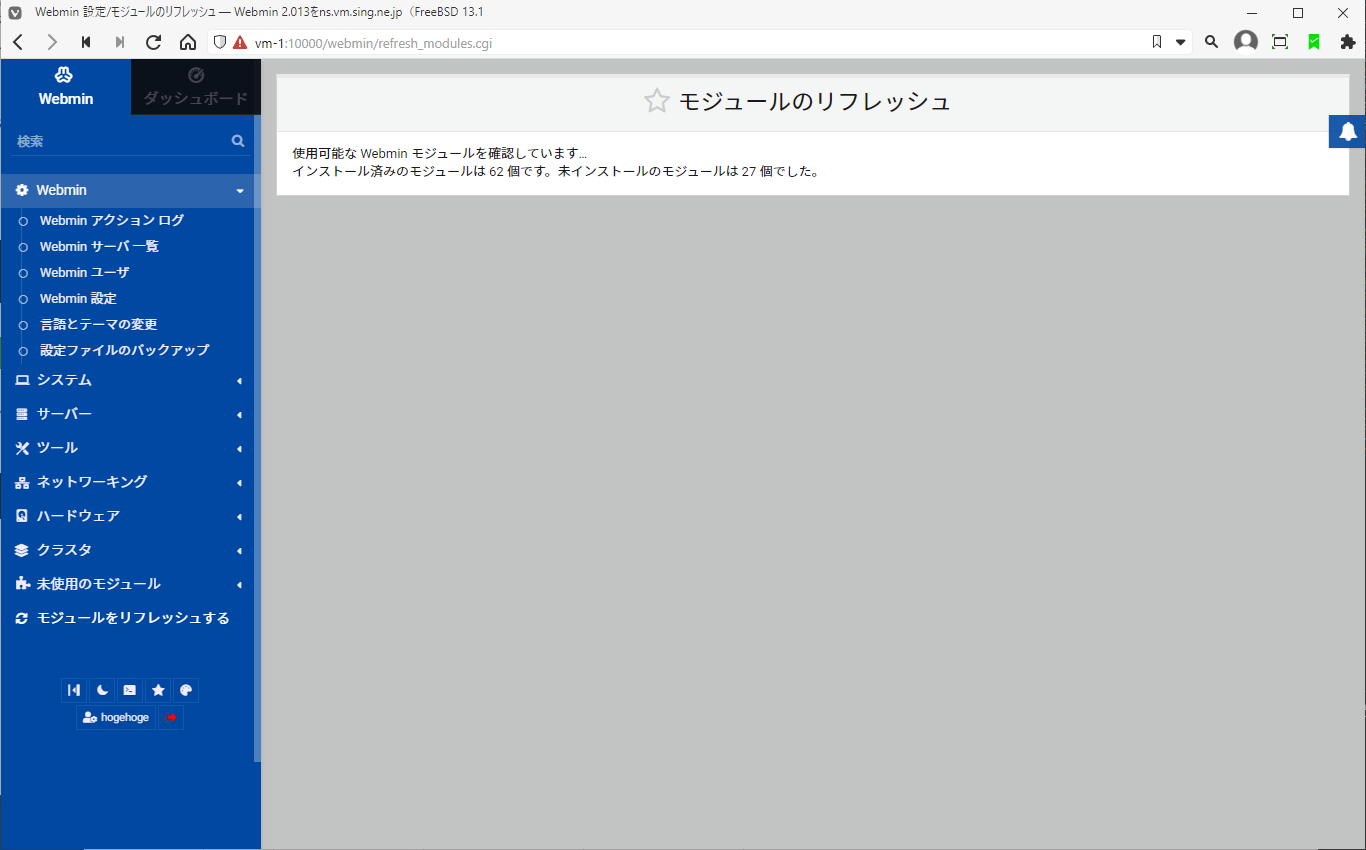Switch to the Webmin sidebar tab

66,87
